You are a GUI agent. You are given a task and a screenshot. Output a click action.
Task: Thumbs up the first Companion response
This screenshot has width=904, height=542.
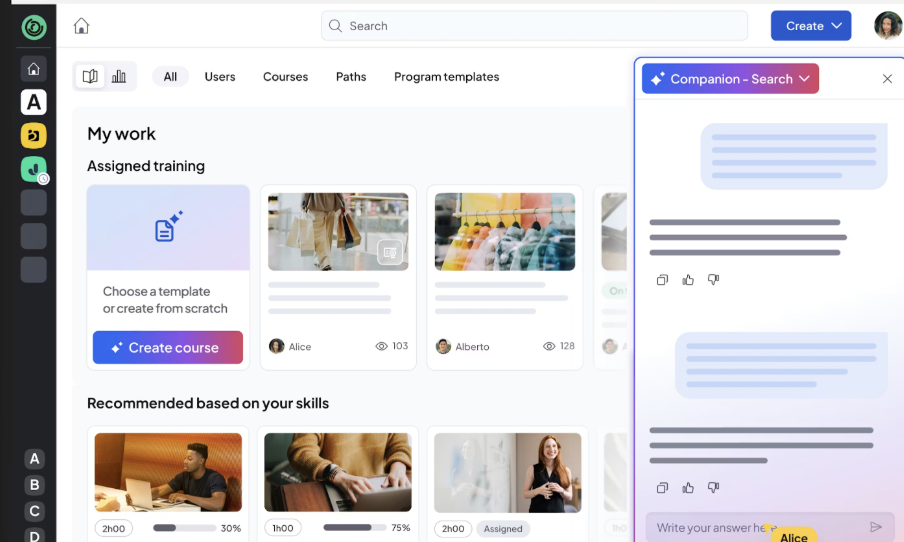[688, 280]
